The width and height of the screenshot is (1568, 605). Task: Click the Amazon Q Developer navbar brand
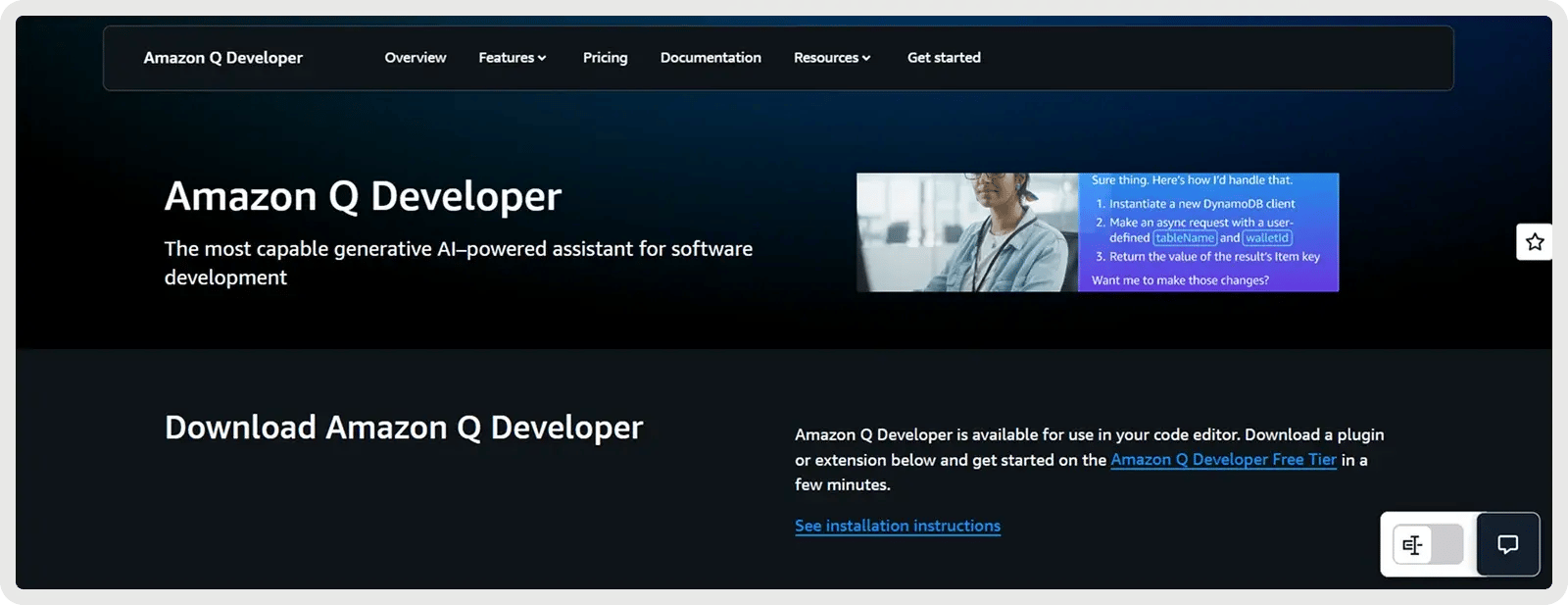click(x=223, y=58)
